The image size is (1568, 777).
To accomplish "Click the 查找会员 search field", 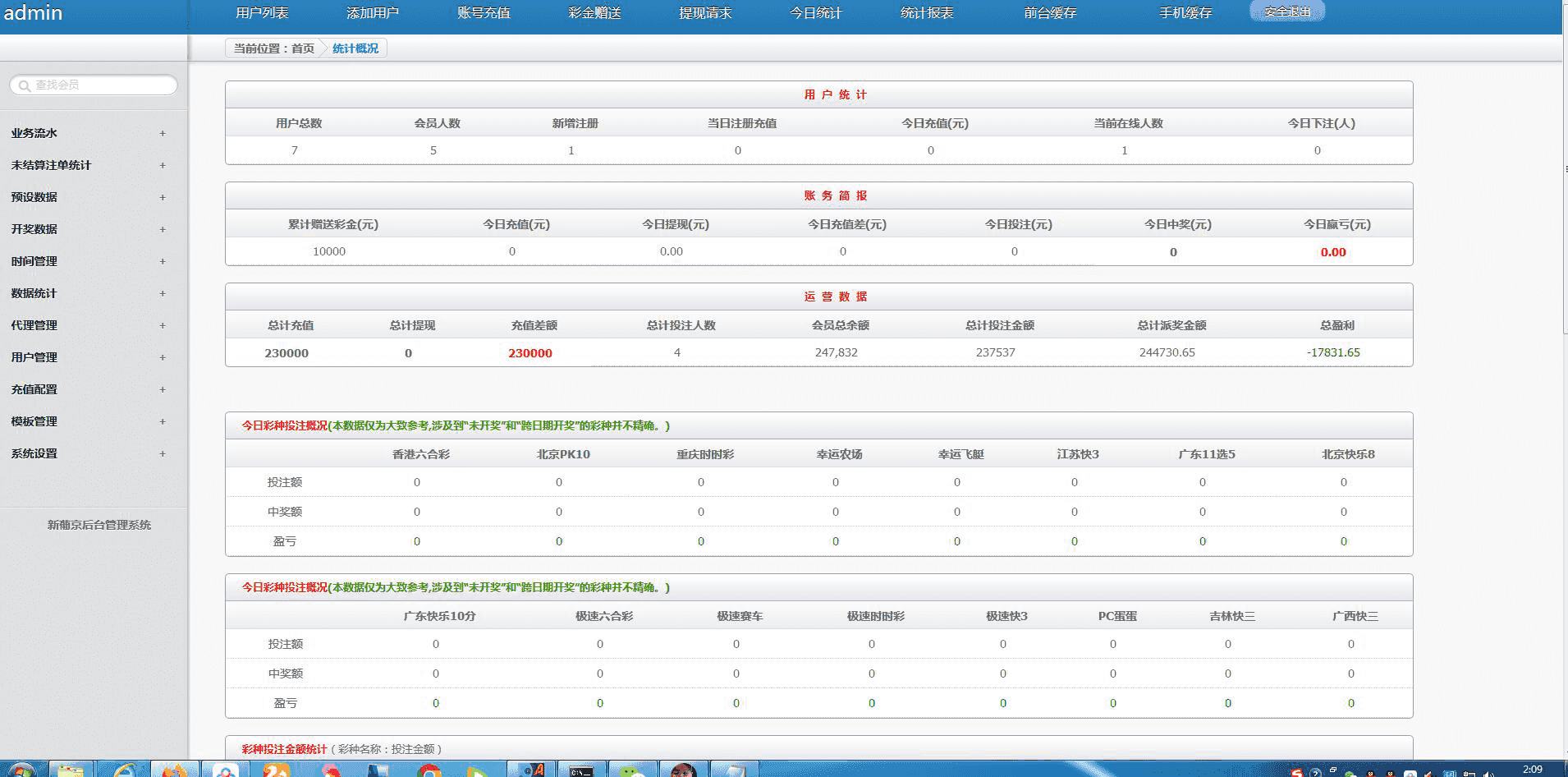I will [100, 85].
